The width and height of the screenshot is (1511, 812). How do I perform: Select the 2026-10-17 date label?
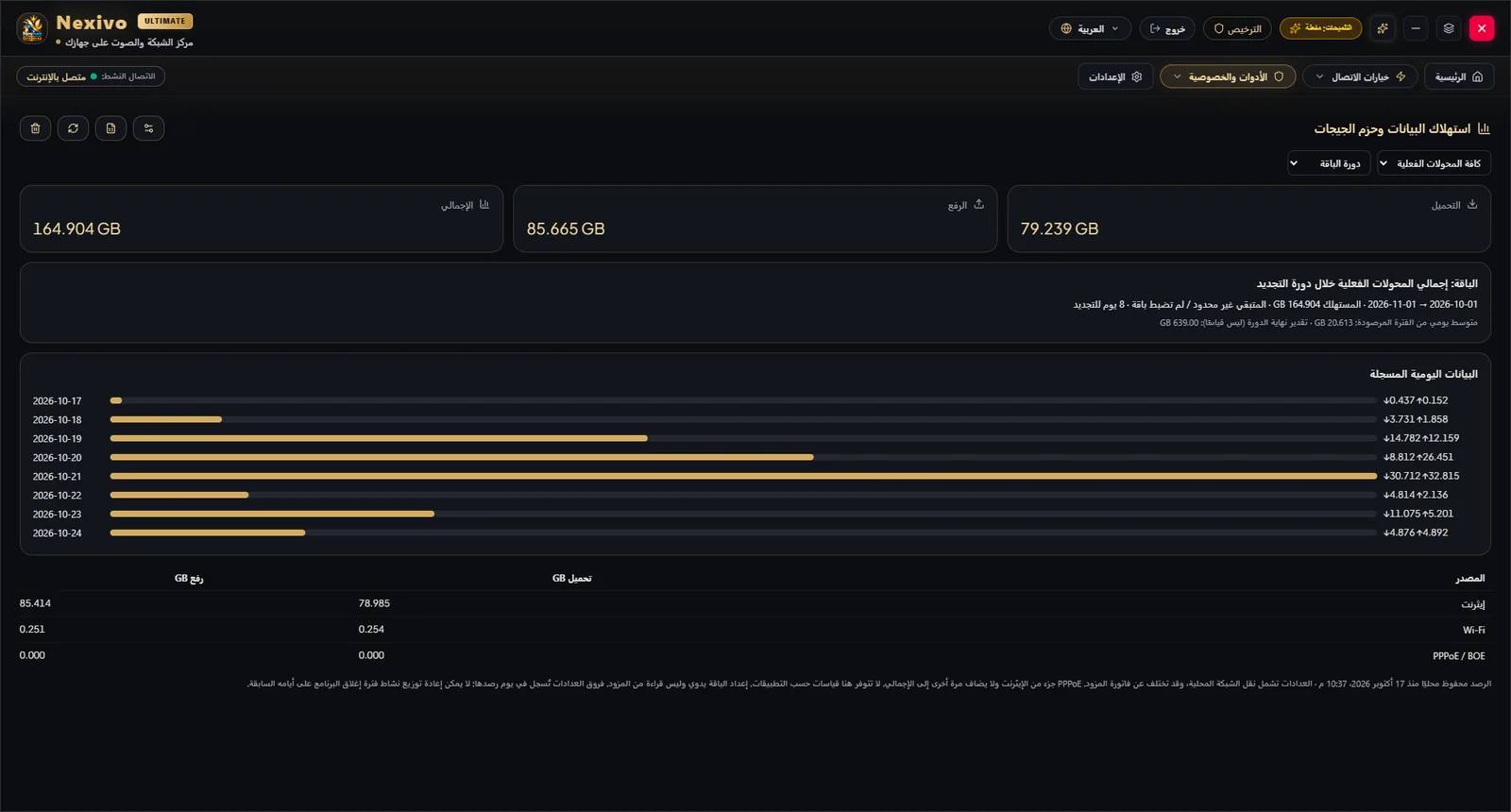pos(58,401)
